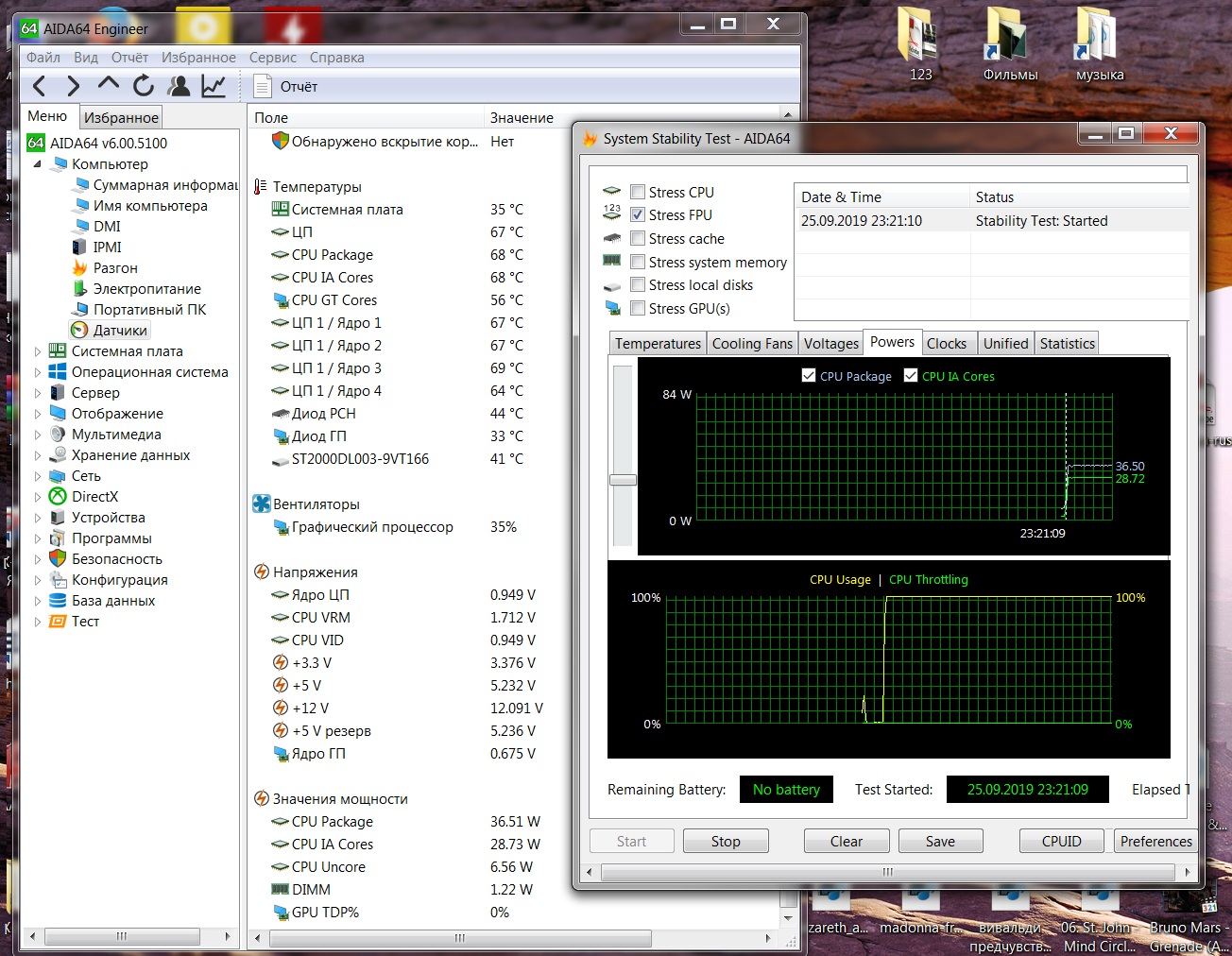
Task: Open the graph chart toolbar icon
Action: (x=214, y=86)
